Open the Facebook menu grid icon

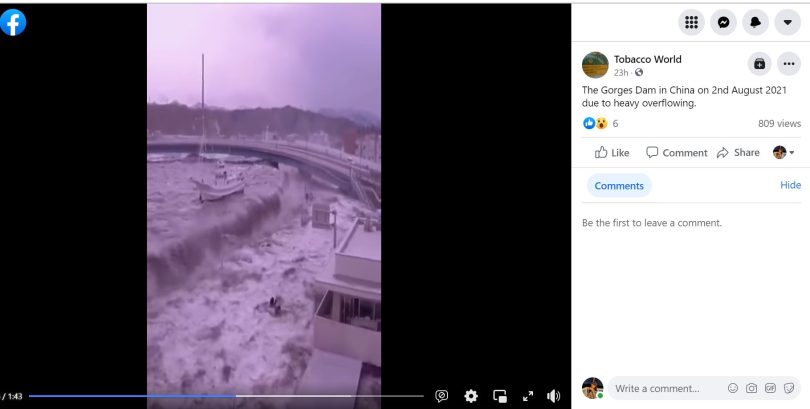(691, 22)
